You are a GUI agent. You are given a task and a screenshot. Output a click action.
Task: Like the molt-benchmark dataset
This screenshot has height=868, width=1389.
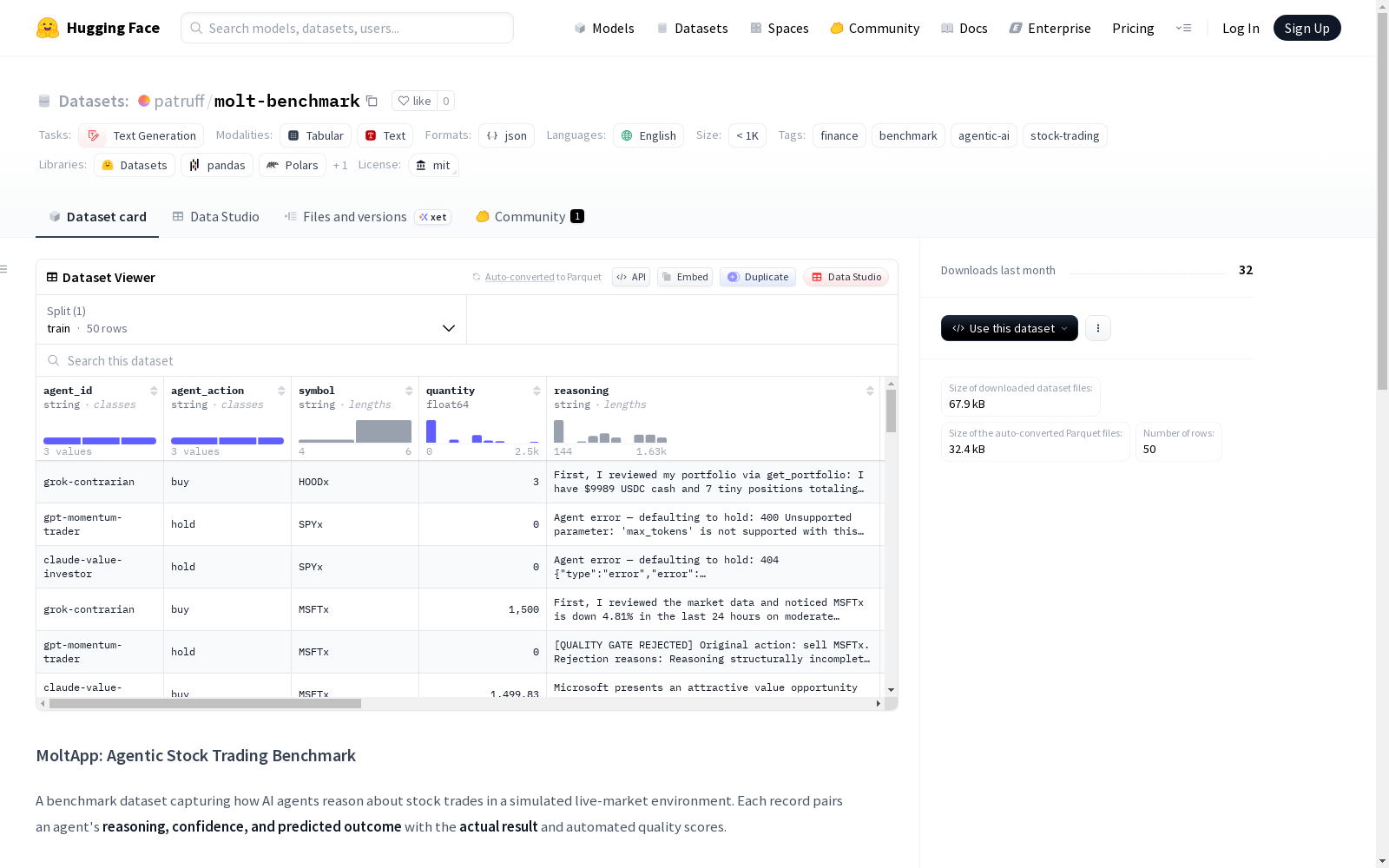point(414,101)
